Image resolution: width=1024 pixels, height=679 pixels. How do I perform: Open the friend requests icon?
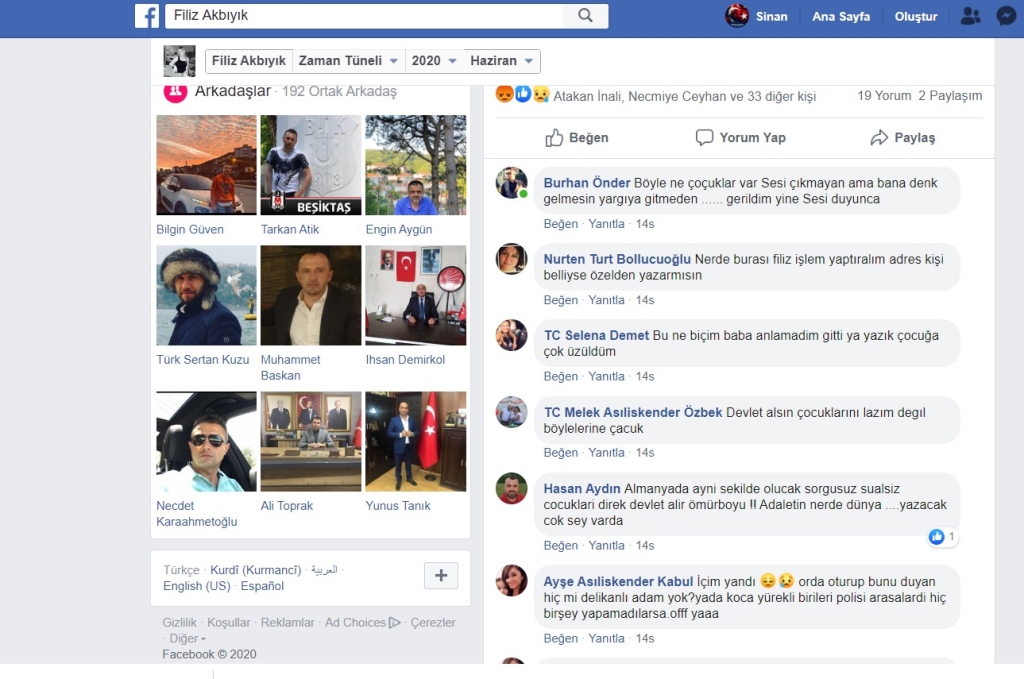click(x=970, y=16)
